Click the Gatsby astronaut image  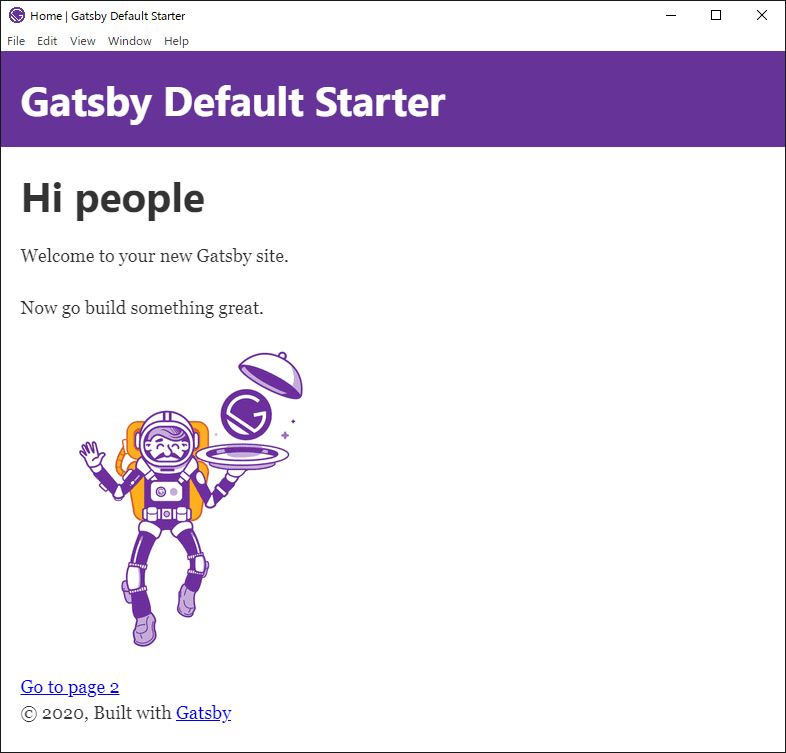191,499
